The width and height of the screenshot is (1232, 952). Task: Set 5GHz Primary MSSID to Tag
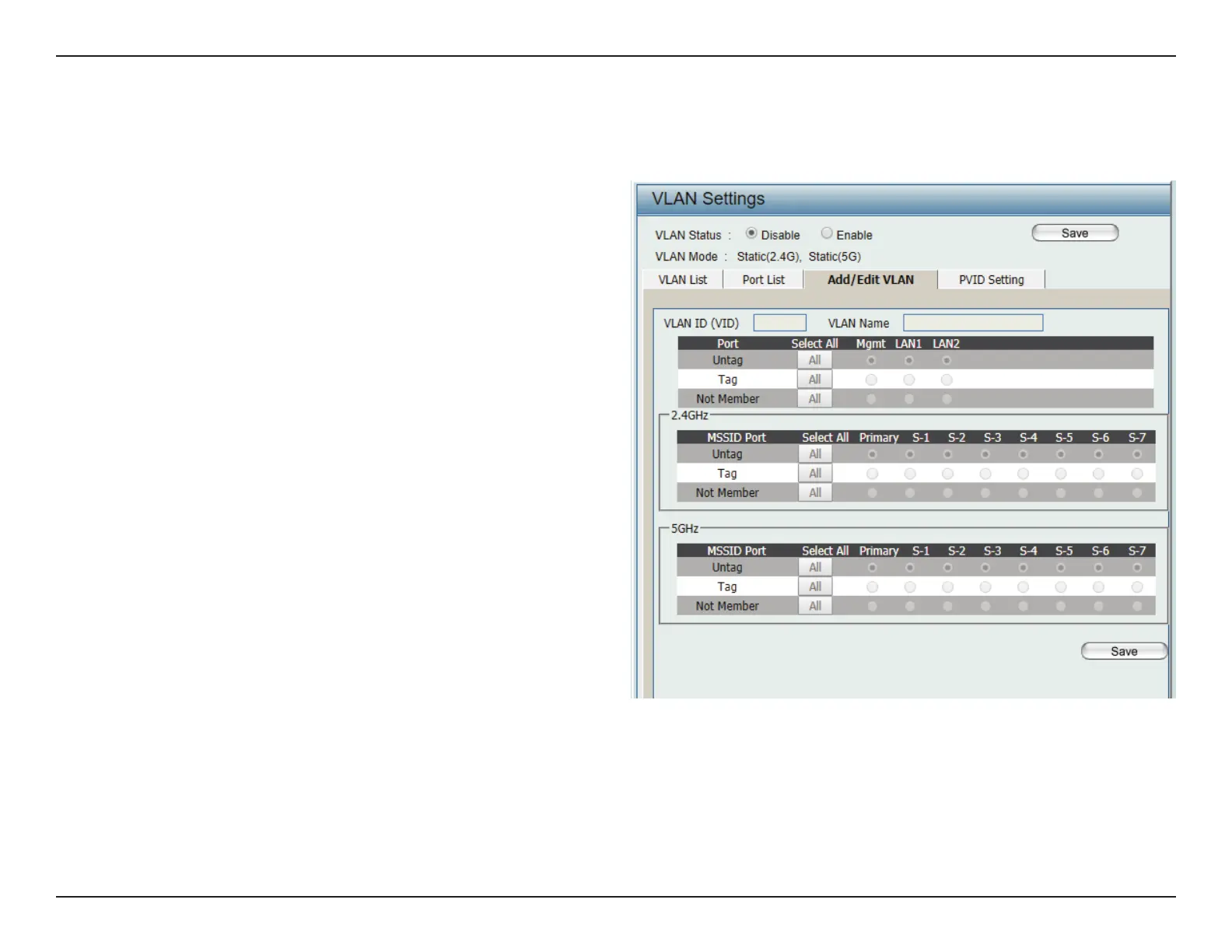pos(872,587)
